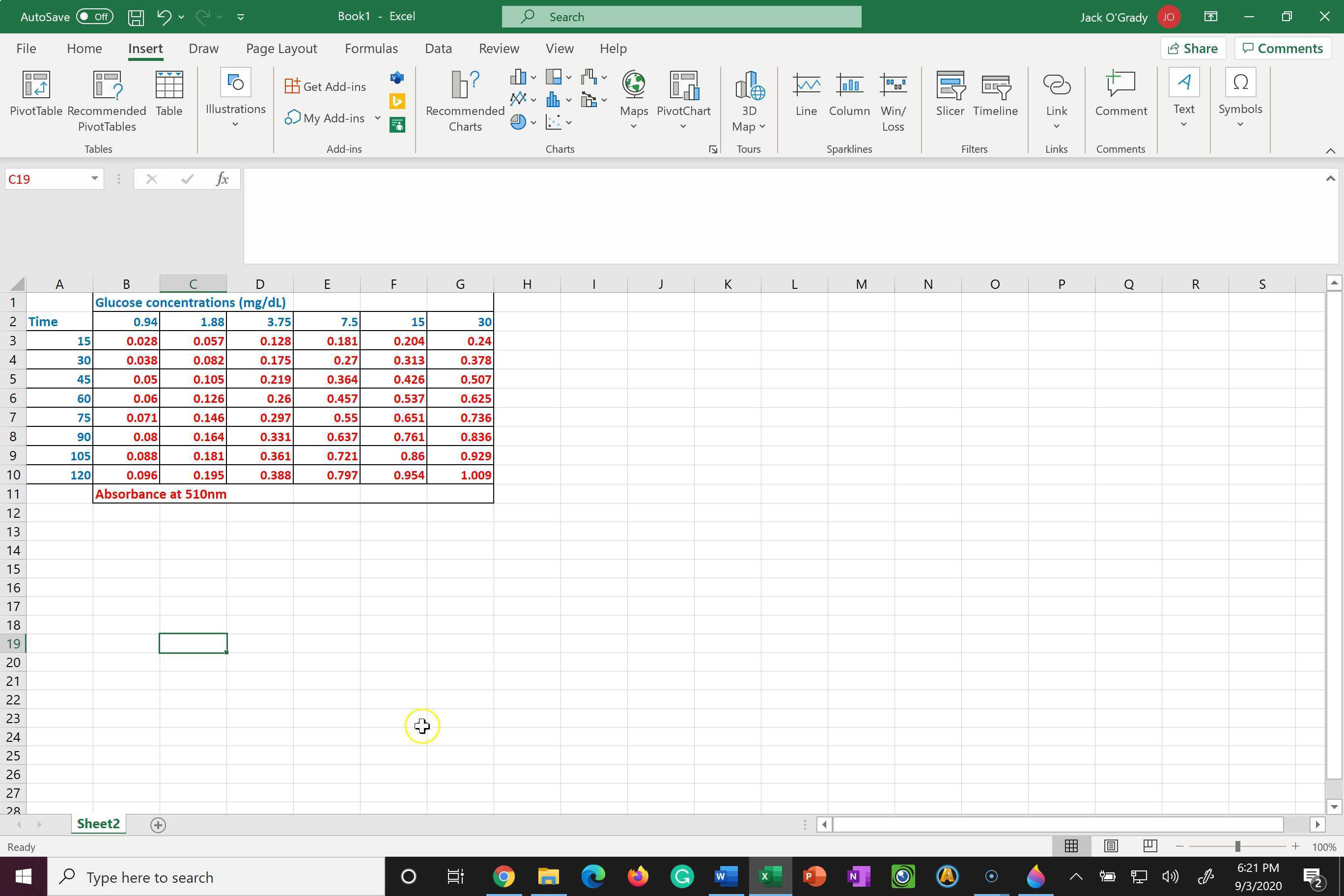The height and width of the screenshot is (896, 1344).
Task: Open the Review ribbon tab
Action: click(498, 49)
